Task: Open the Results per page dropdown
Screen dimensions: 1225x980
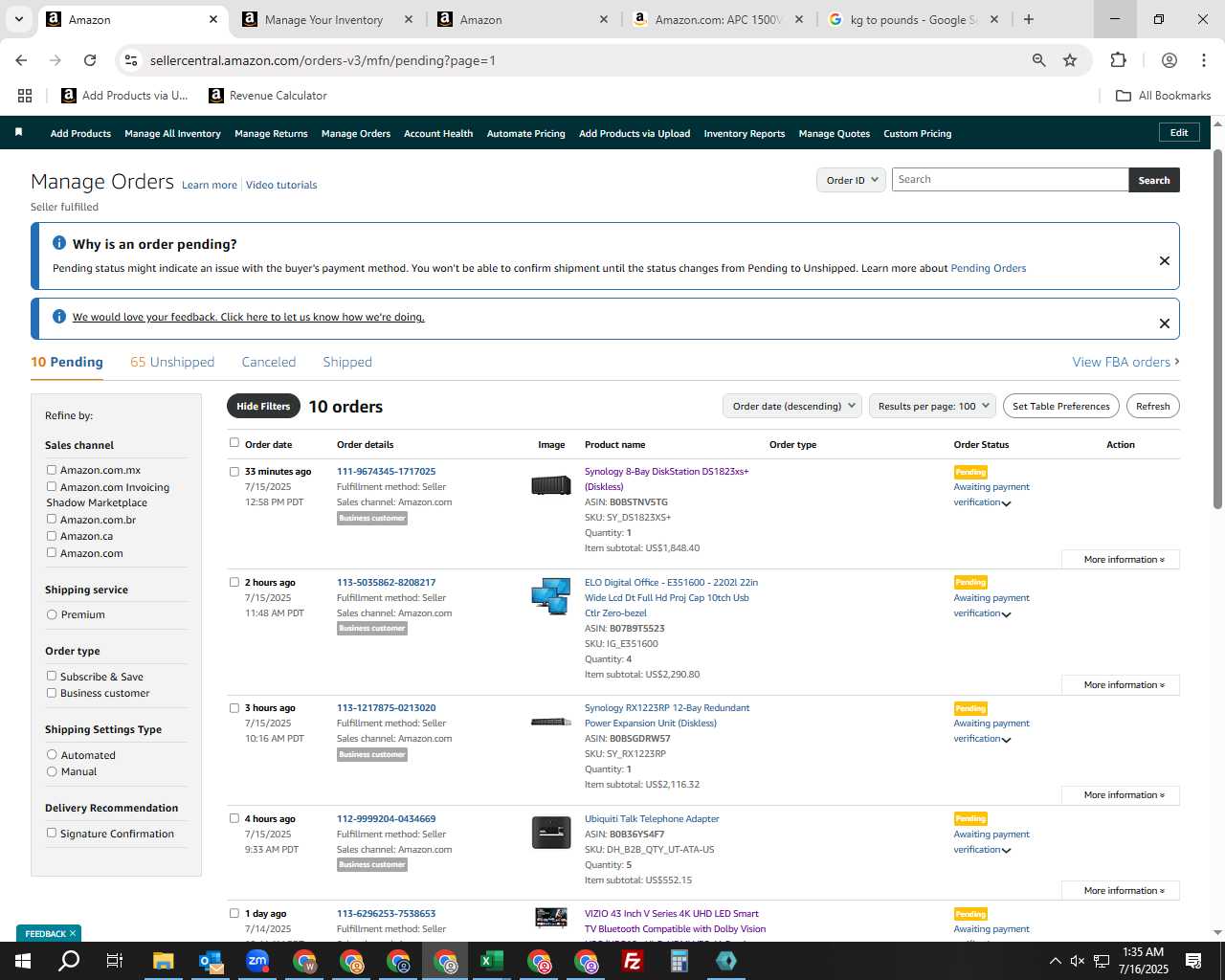Action: 932,406
